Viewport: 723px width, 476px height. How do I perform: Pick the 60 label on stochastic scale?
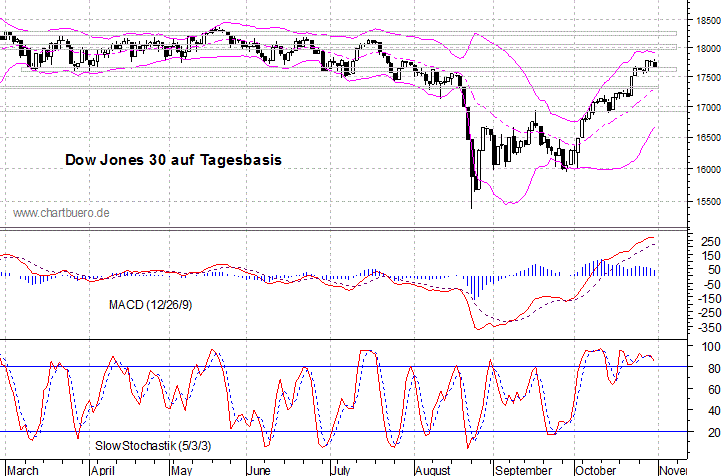tap(714, 390)
